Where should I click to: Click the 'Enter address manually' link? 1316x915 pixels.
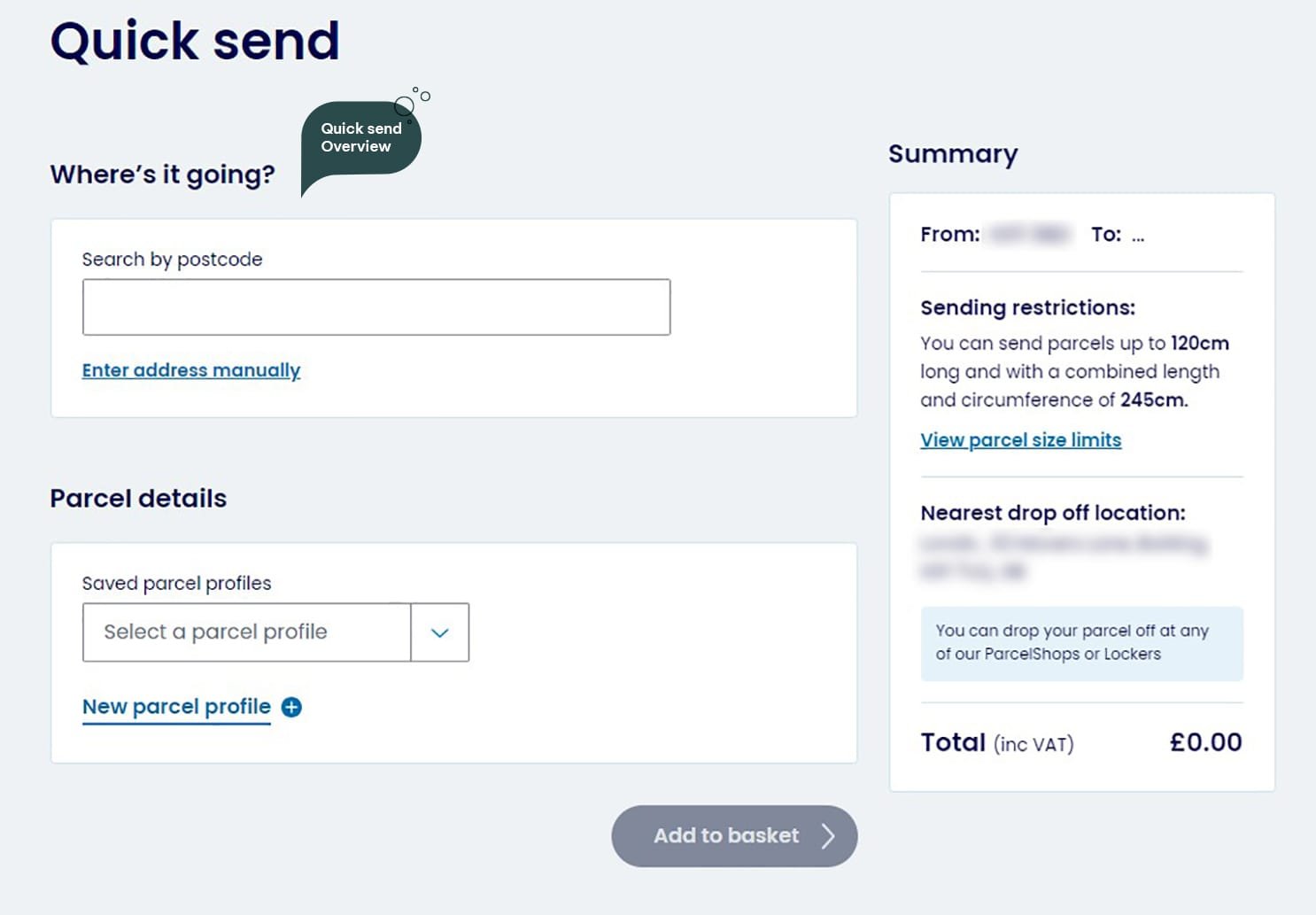pyautogui.click(x=191, y=370)
